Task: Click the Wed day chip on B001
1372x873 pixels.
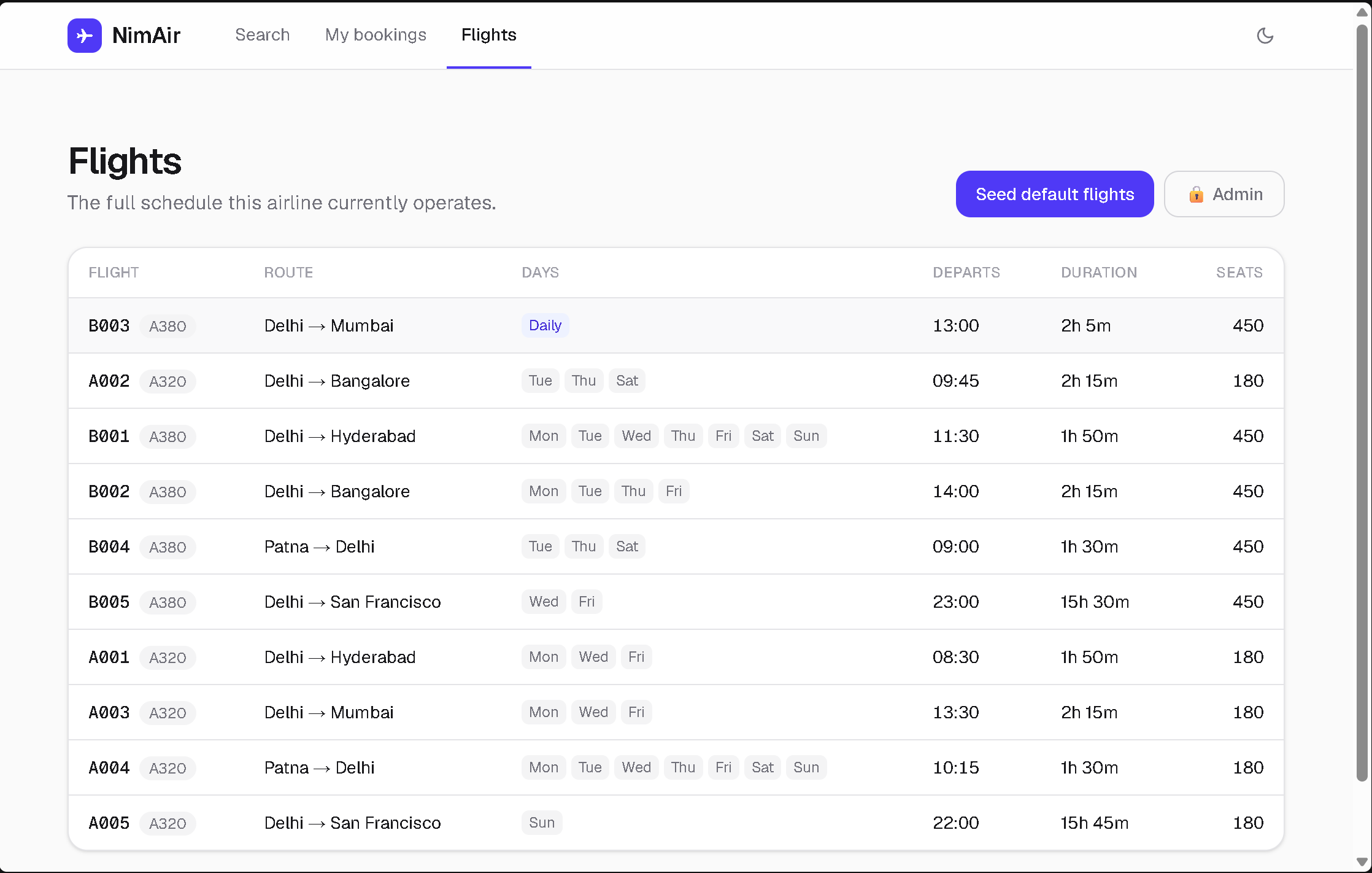Action: [636, 436]
